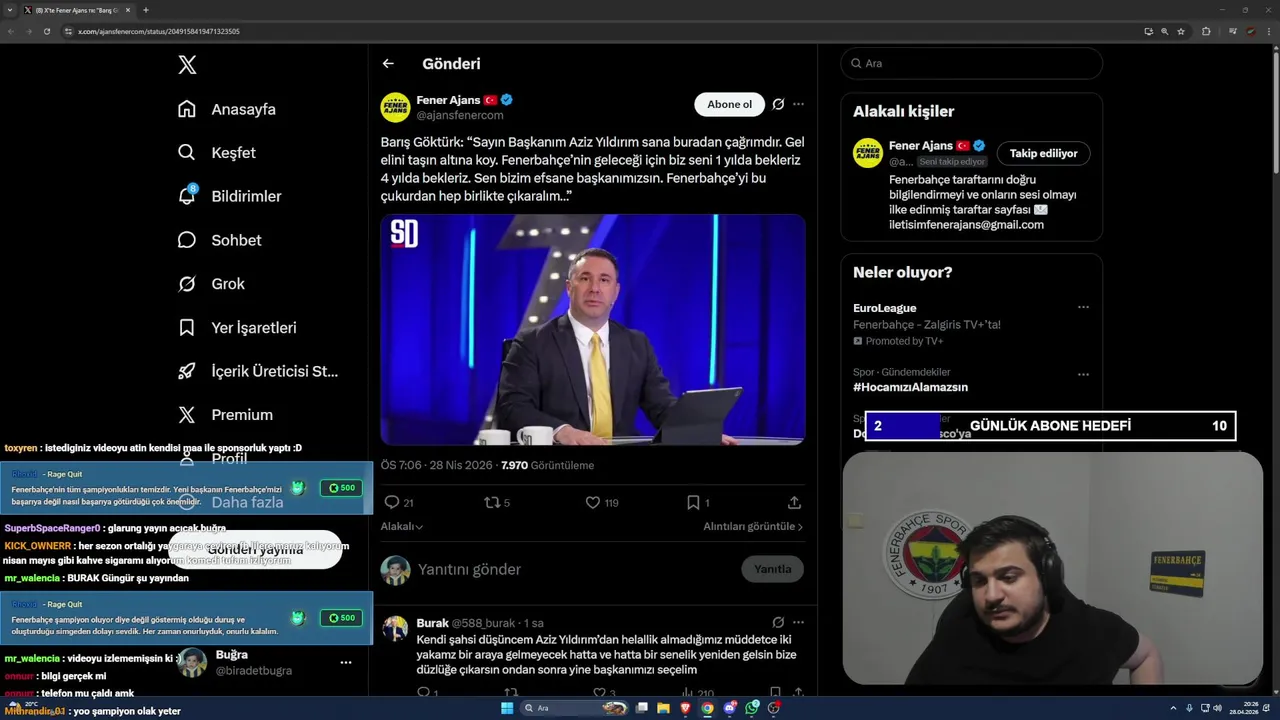Go back using the Gönderi arrow
The image size is (1280, 720).
coord(388,64)
